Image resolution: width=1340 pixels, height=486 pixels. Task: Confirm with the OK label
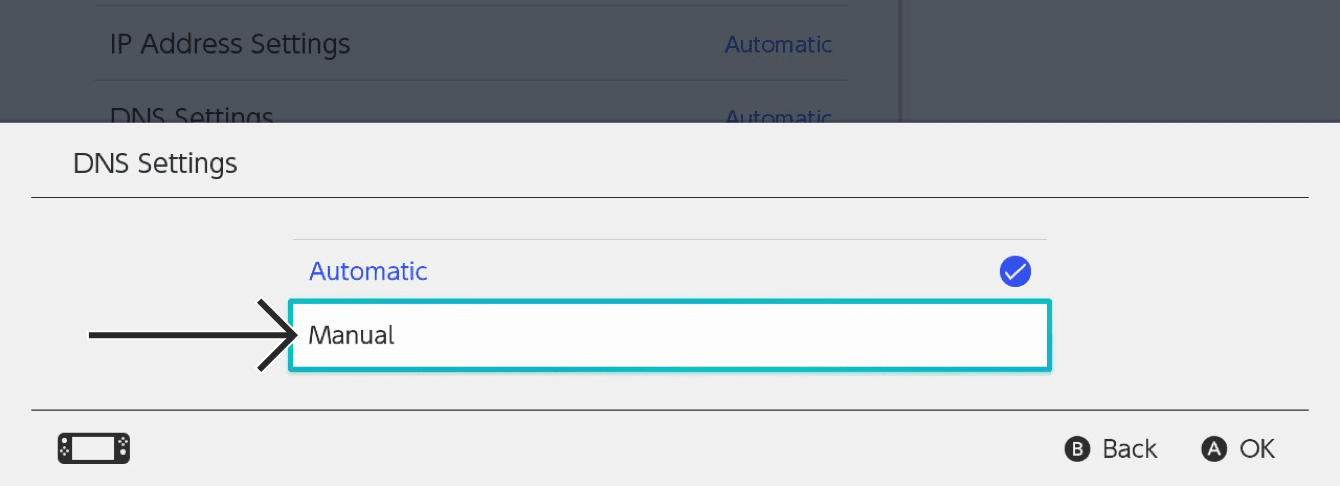[1257, 449]
